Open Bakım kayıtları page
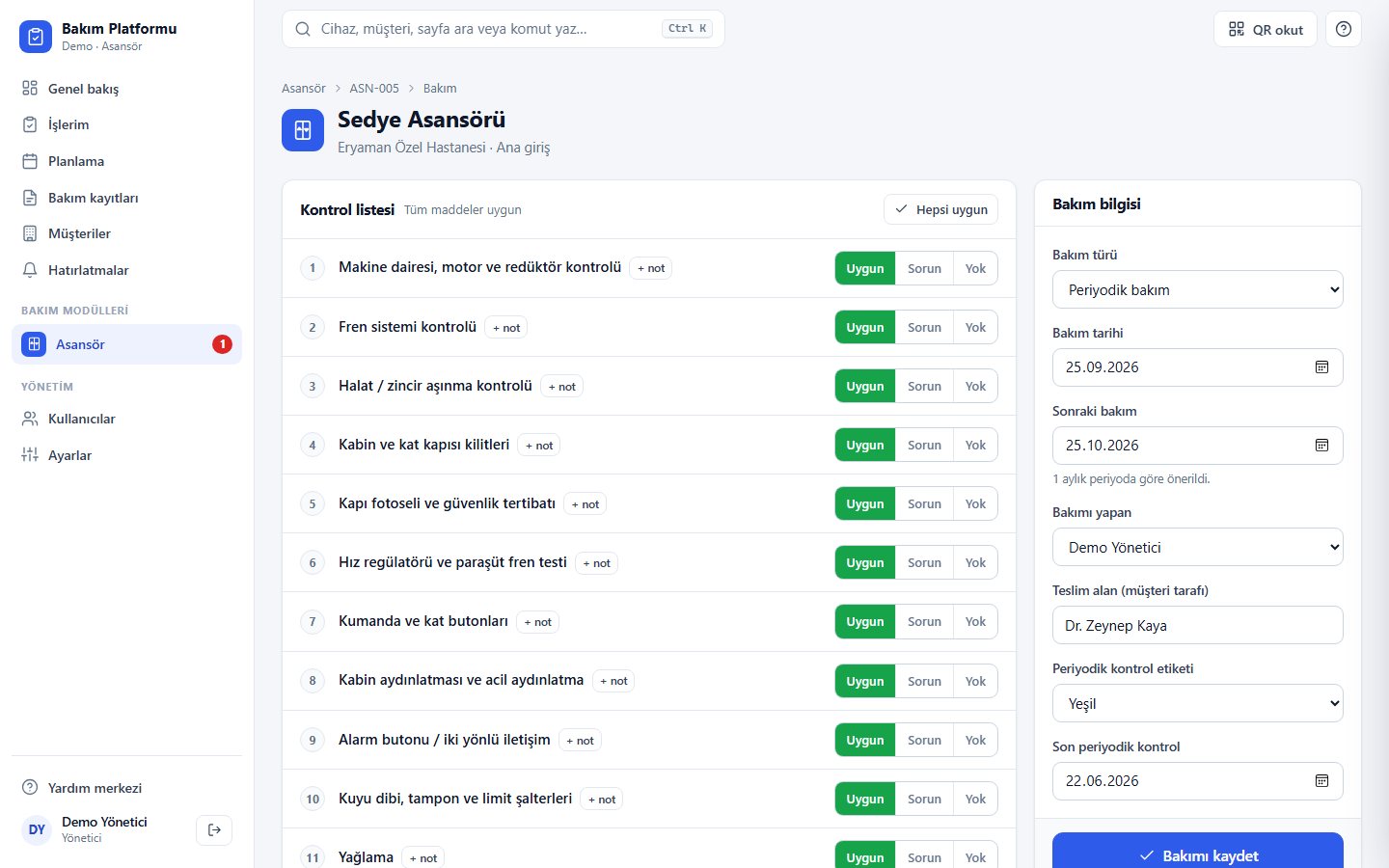 (x=126, y=198)
